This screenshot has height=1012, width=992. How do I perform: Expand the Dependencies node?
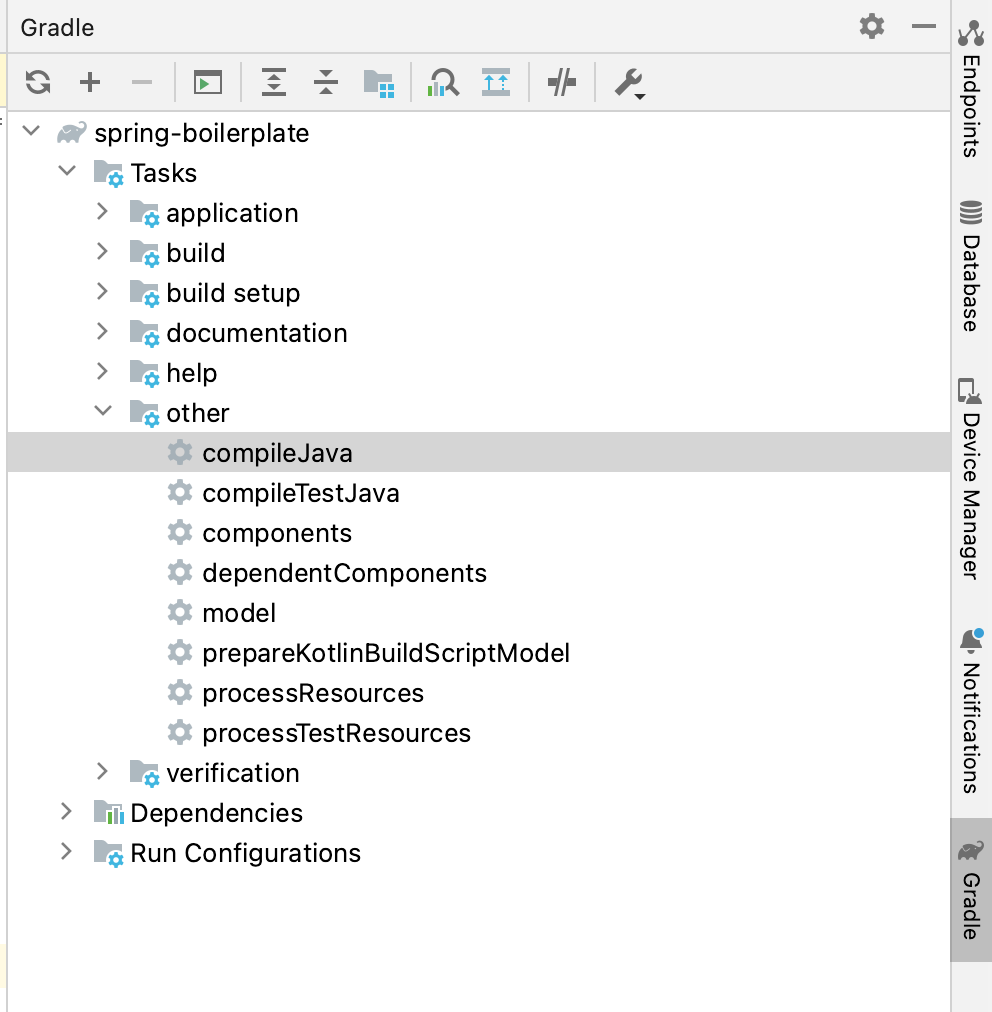(x=66, y=812)
